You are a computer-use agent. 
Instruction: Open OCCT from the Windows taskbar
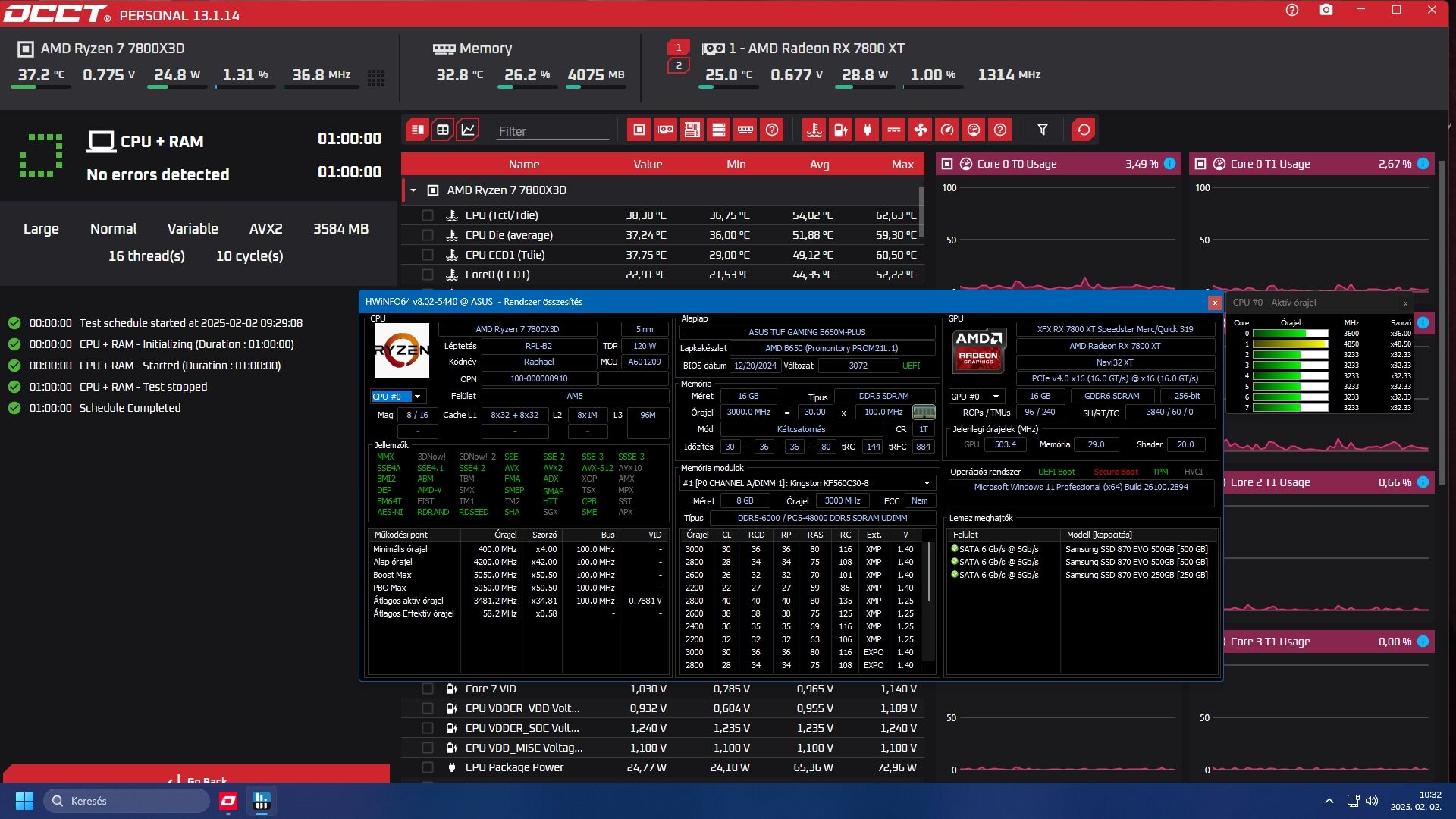(x=228, y=801)
